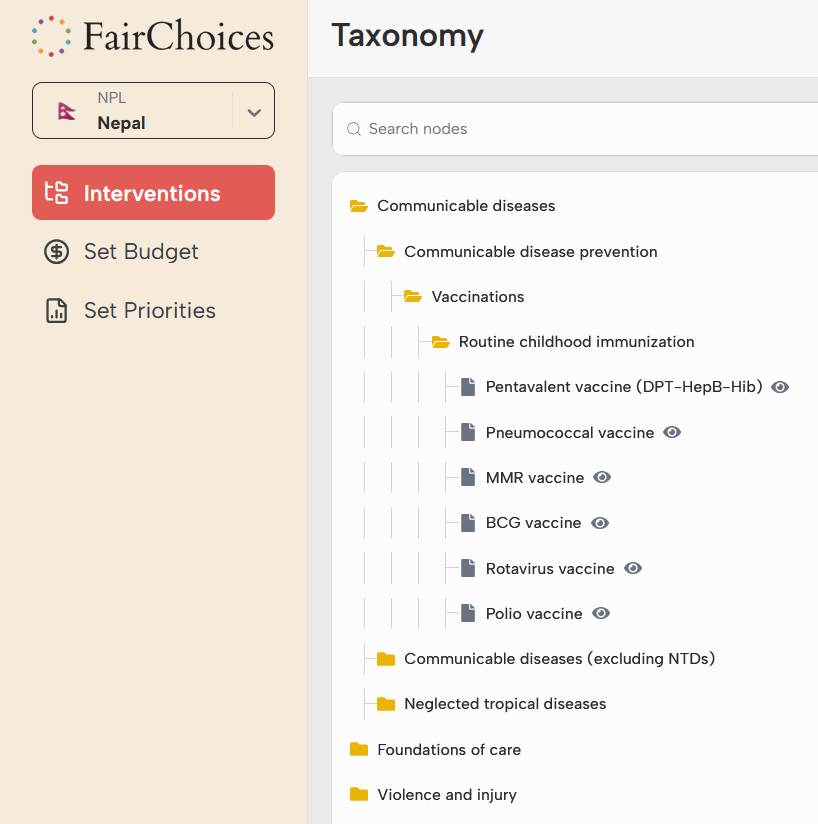
Task: Toggle visibility of MMR vaccine
Action: pos(602,477)
